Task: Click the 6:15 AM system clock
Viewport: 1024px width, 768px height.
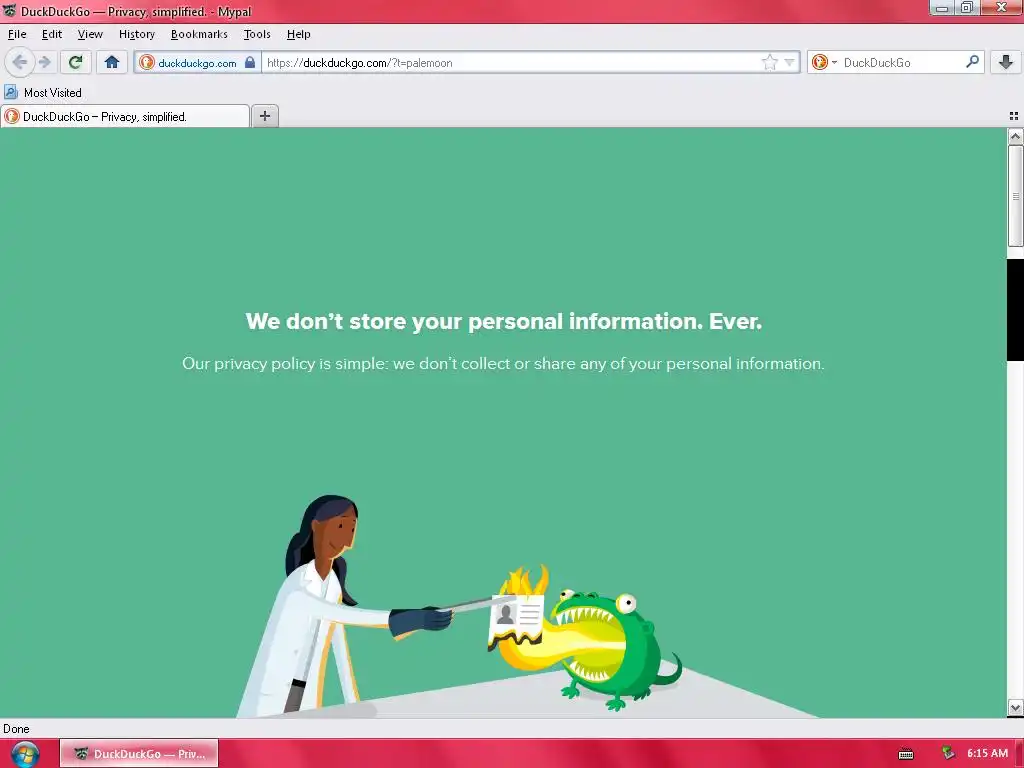Action: tap(987, 753)
